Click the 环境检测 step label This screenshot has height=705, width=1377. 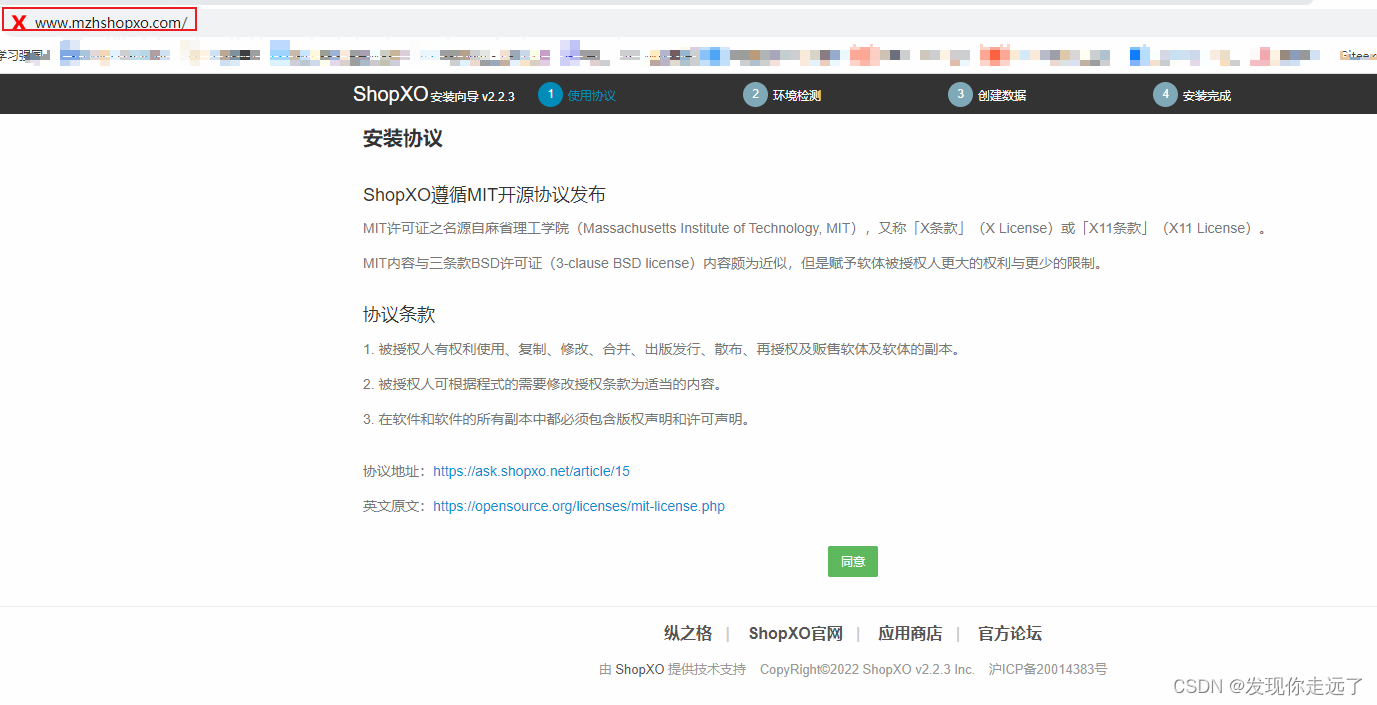pyautogui.click(x=797, y=96)
